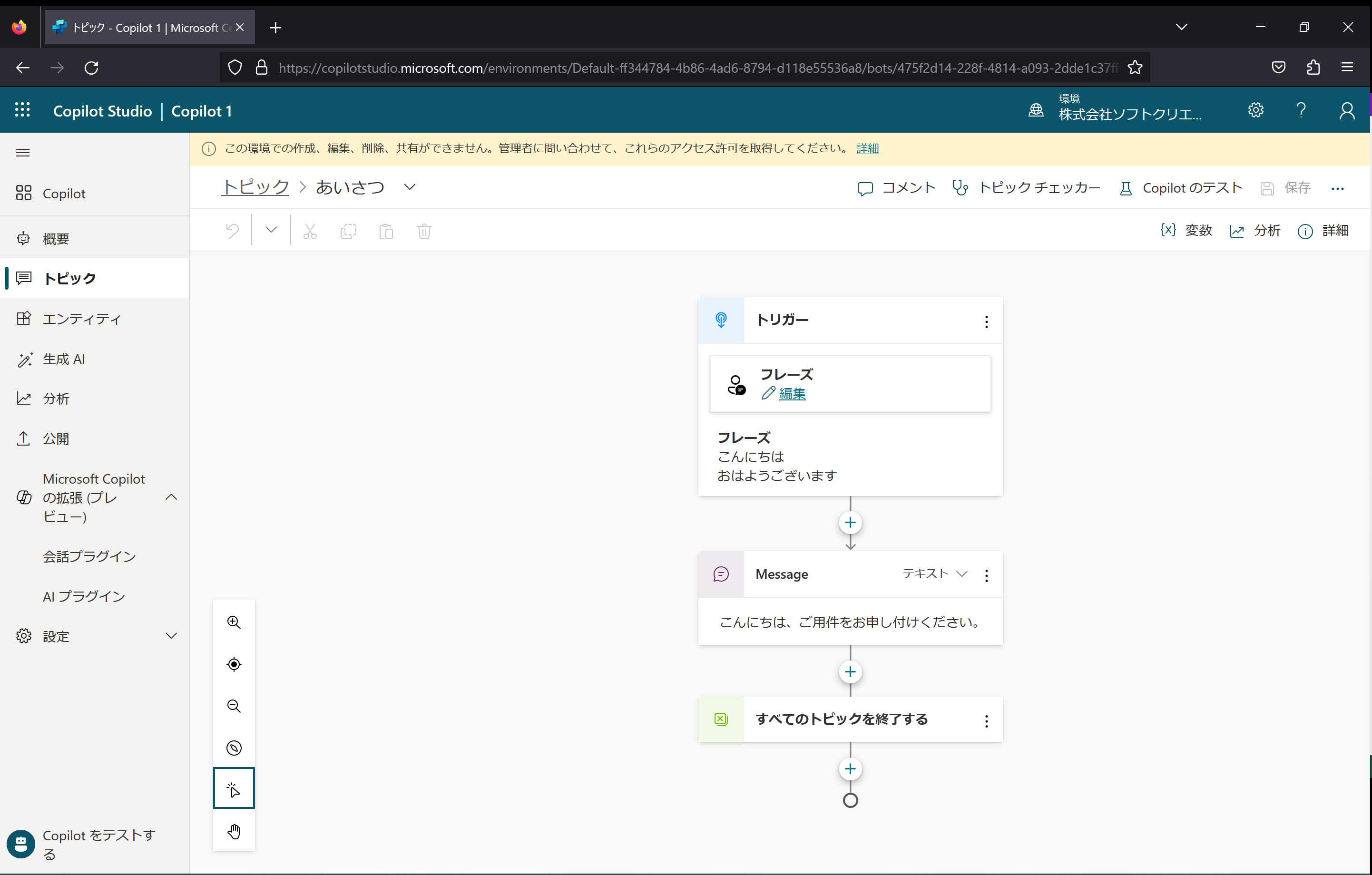Click the browser address bar URL
Screen dimensions: 1372x875
(697, 68)
